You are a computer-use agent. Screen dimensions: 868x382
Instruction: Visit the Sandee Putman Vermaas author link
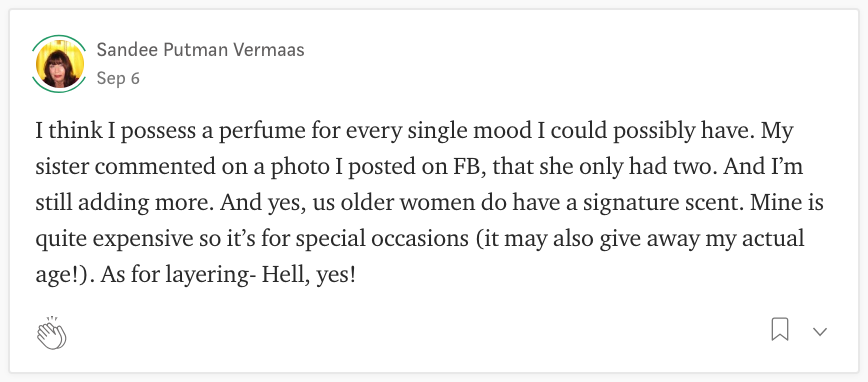[x=200, y=50]
